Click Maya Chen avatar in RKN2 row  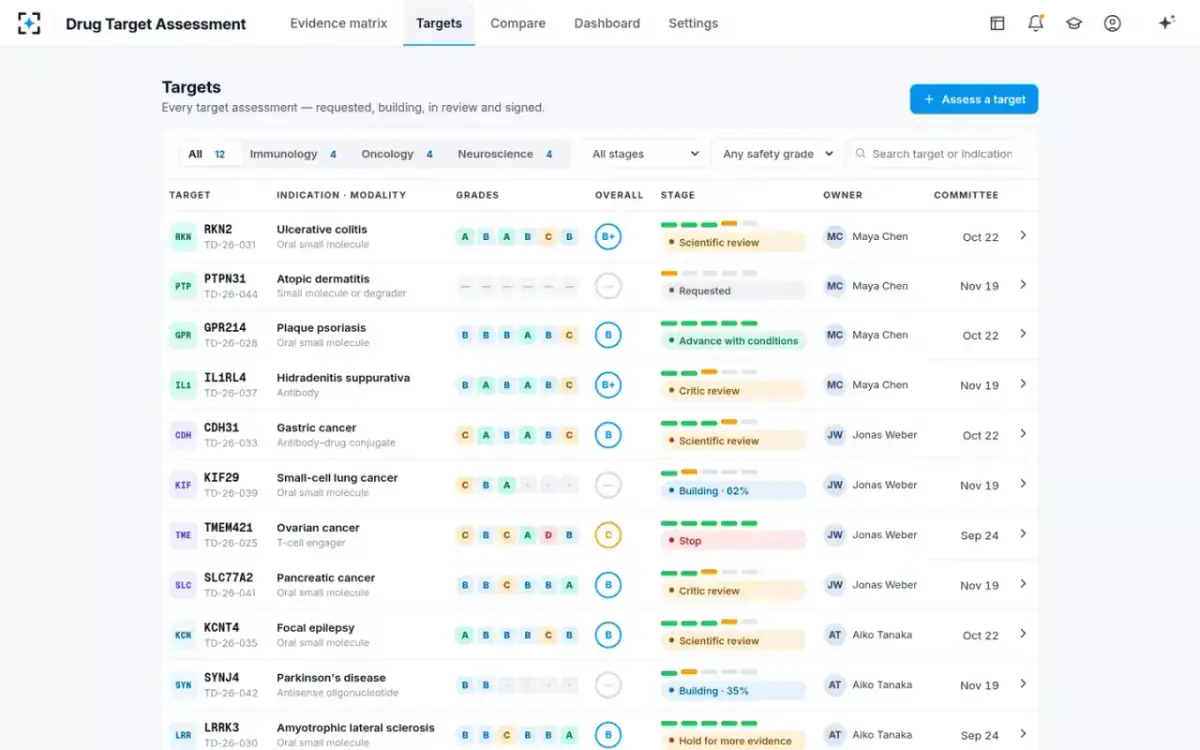pyautogui.click(x=835, y=237)
